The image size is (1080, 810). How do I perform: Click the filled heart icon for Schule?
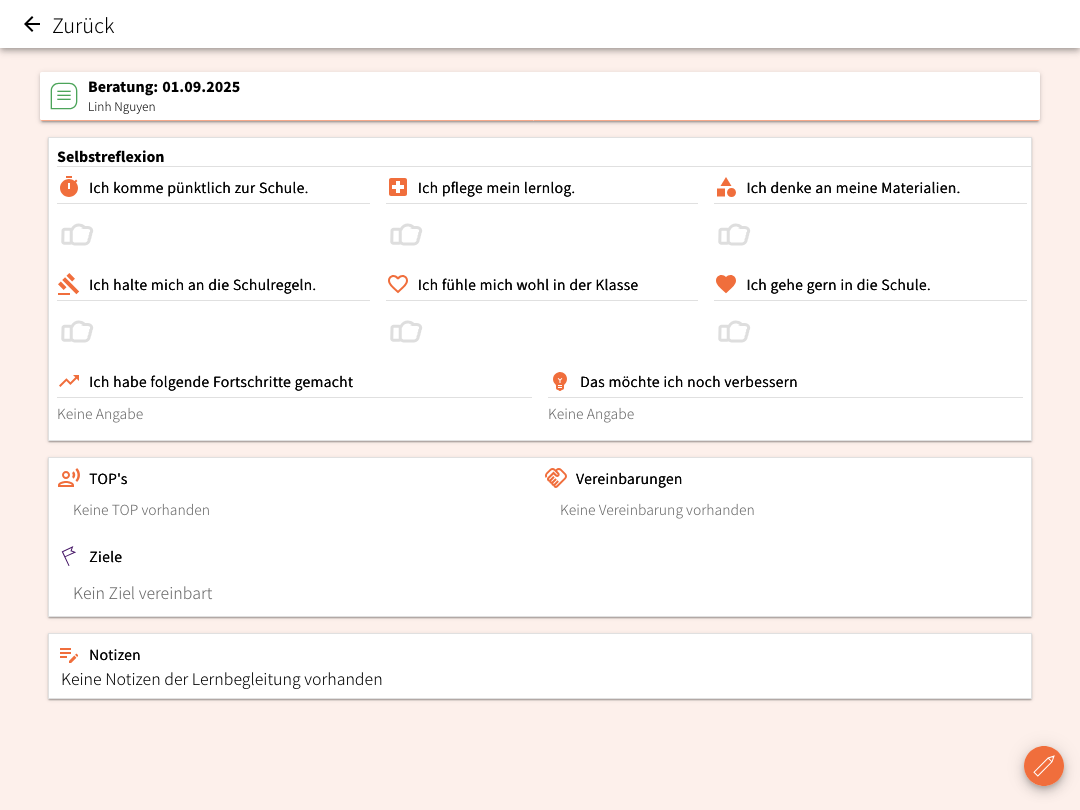pos(726,284)
